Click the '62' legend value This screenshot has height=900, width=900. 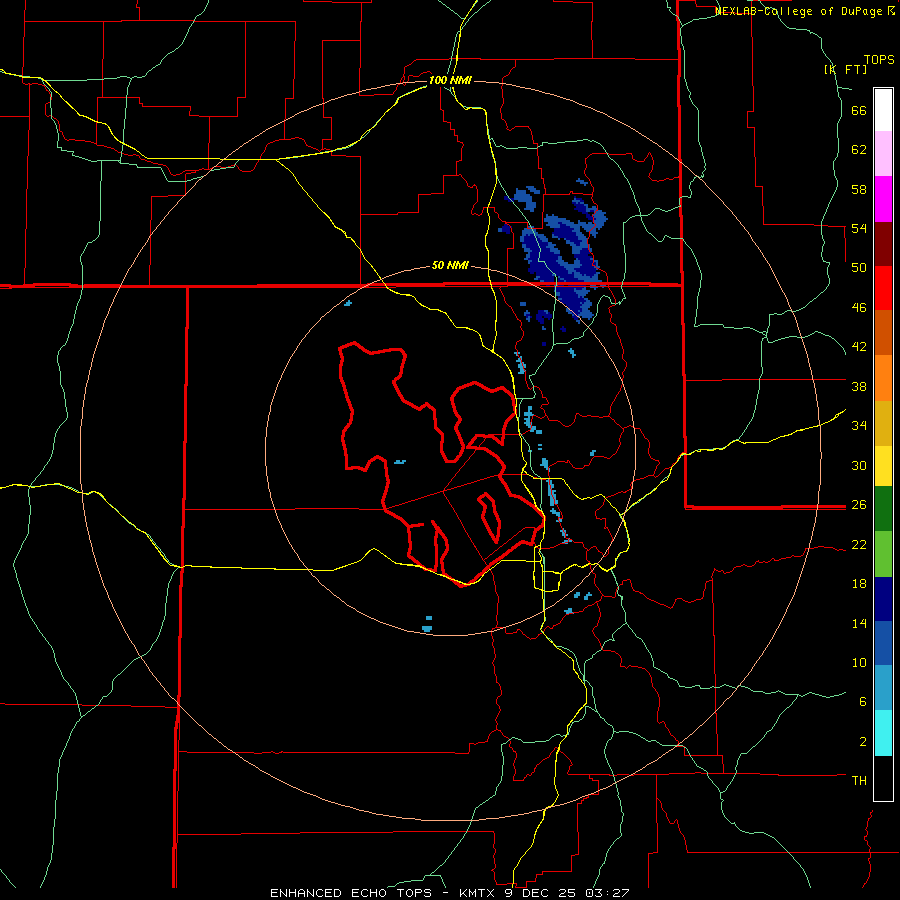pyautogui.click(x=859, y=150)
